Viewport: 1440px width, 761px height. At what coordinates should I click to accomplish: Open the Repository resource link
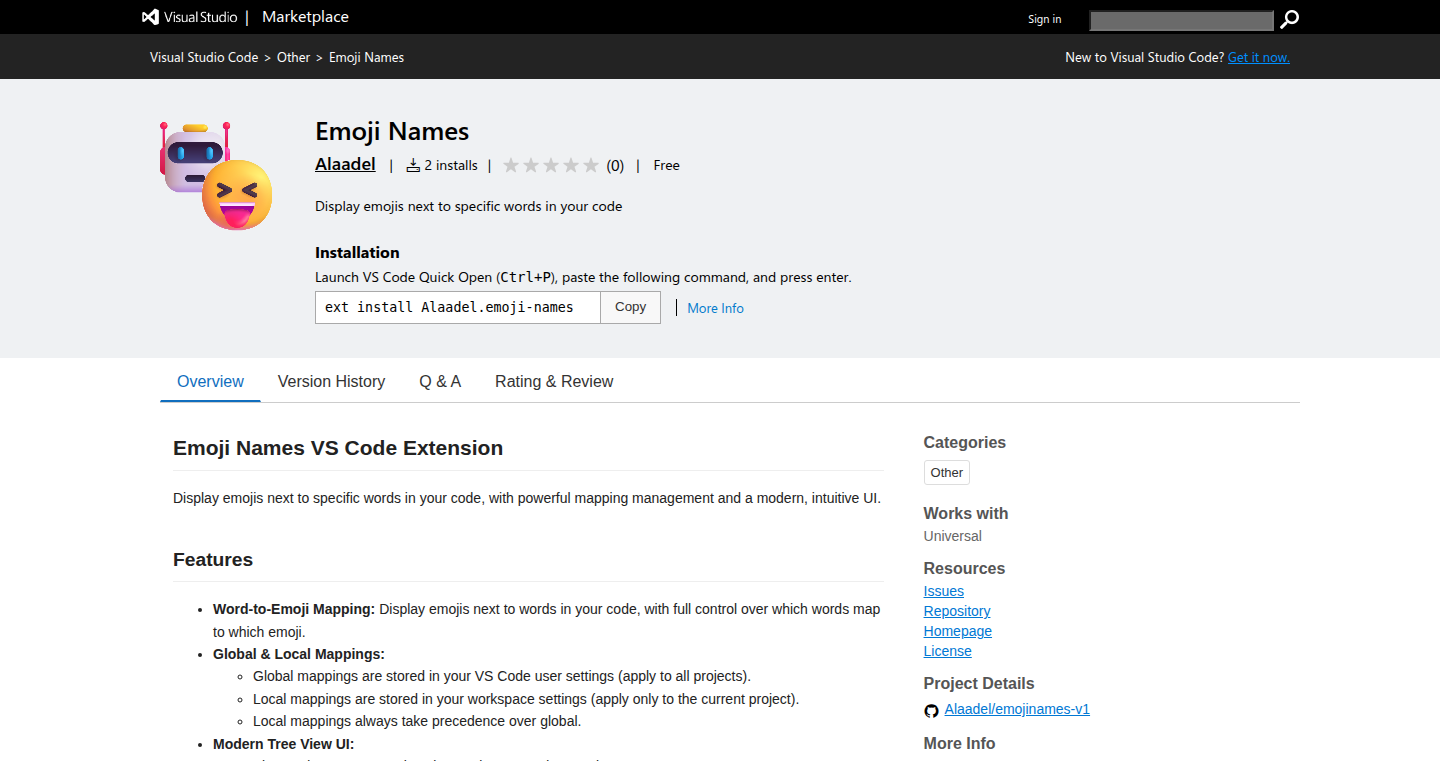click(957, 611)
